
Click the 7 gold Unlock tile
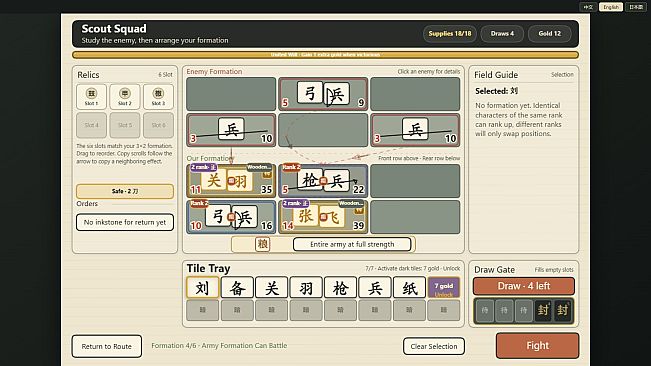[x=444, y=287]
